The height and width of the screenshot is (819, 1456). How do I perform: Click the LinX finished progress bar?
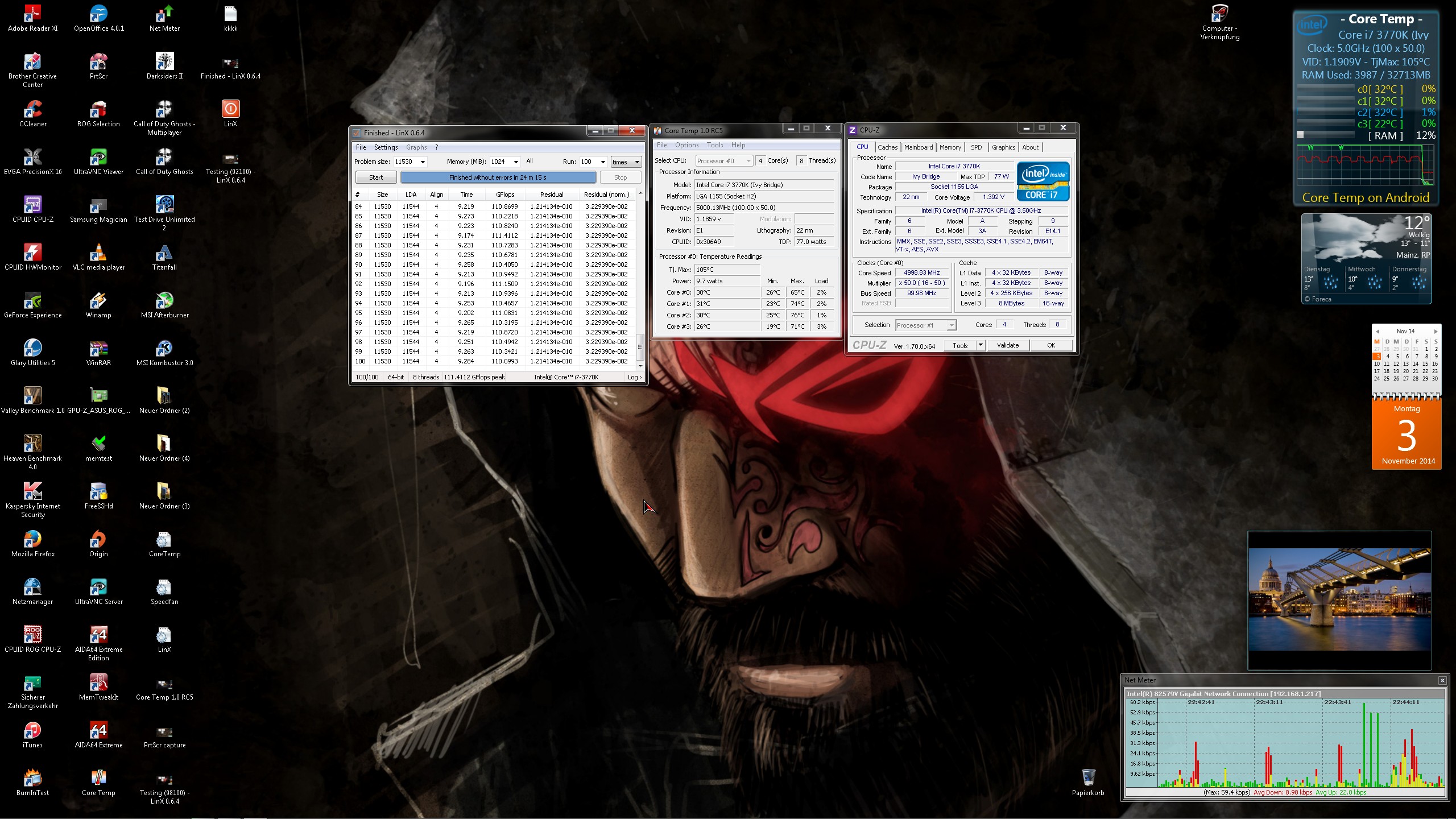[498, 177]
